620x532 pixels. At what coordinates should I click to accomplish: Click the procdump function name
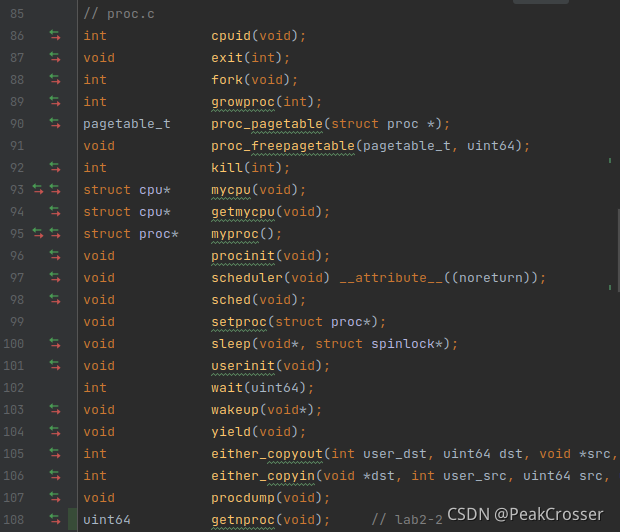pos(243,498)
